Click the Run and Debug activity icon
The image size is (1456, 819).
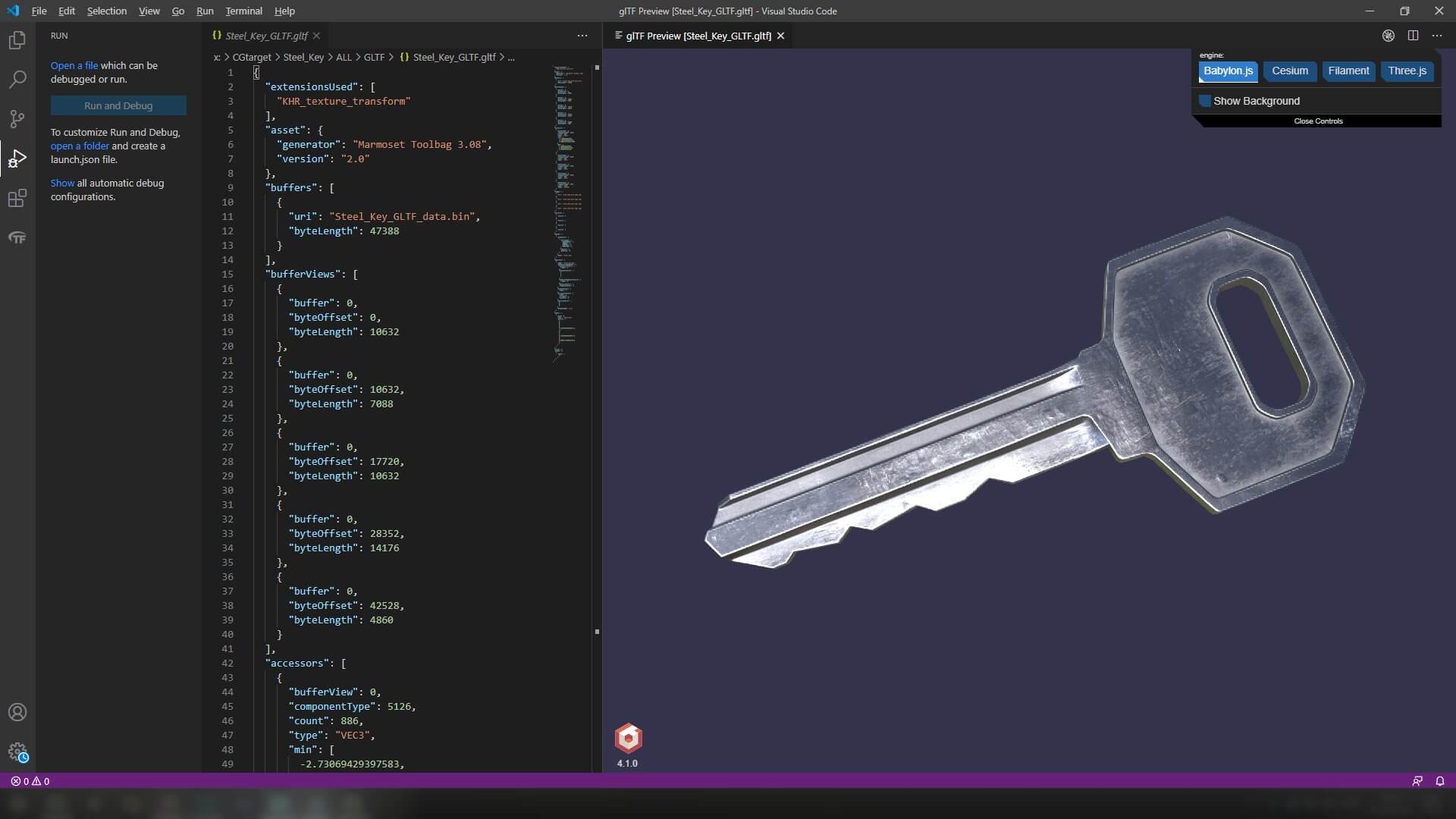coord(17,158)
